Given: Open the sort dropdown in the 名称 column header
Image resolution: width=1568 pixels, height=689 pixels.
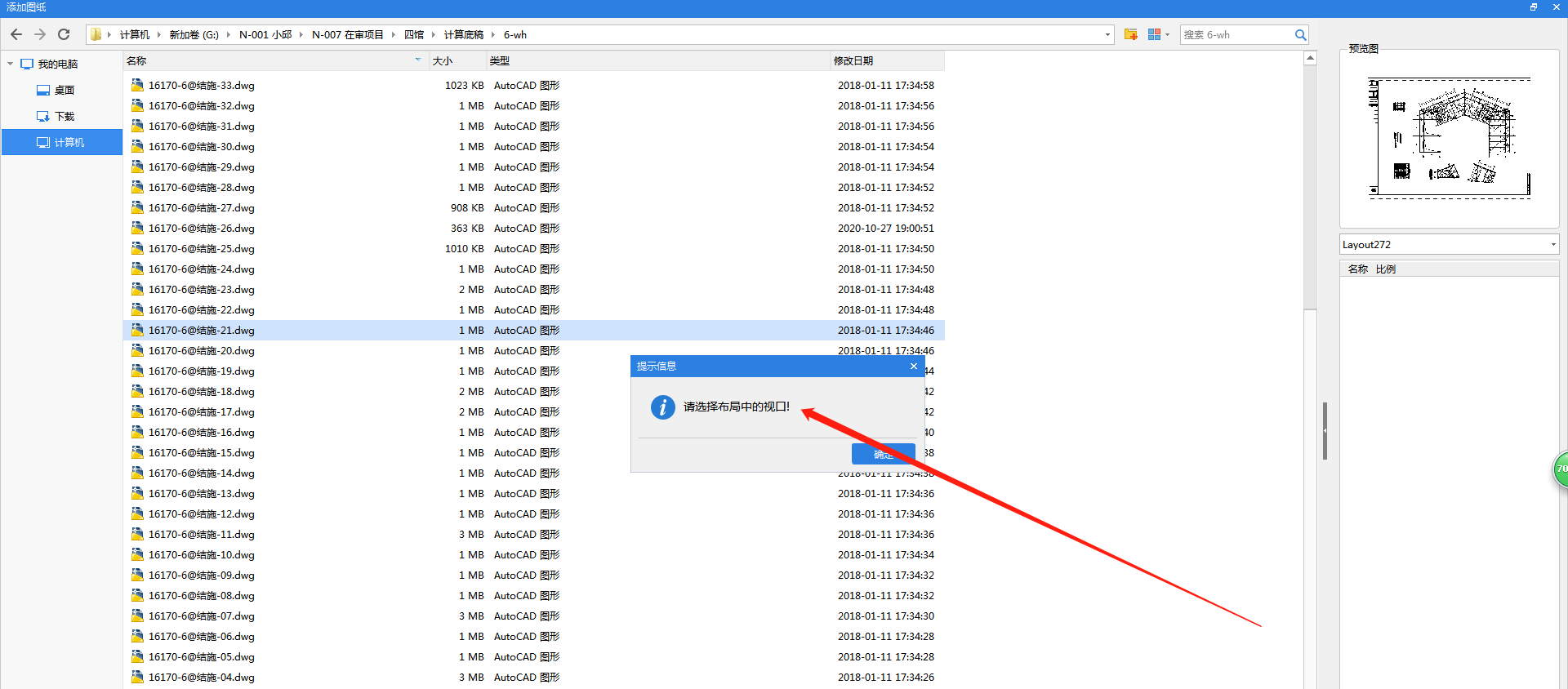Looking at the screenshot, I should click(418, 60).
